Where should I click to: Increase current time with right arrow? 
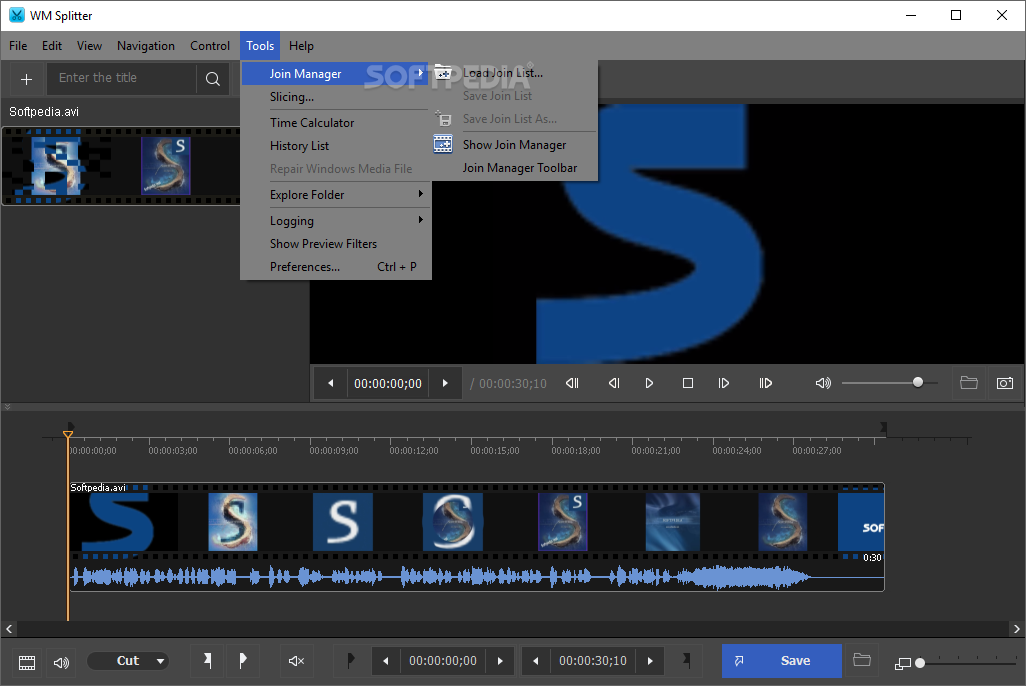point(445,383)
